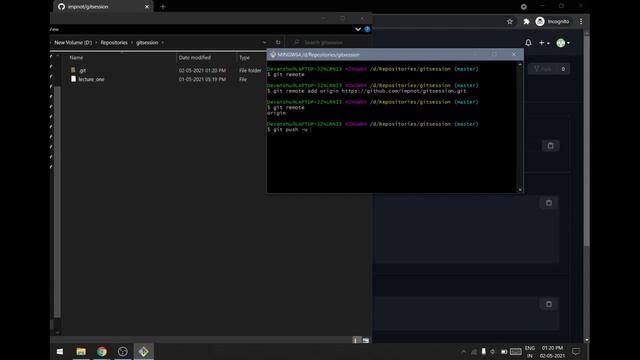Click terminal scrollbar down arrow
The image size is (640, 360).
(x=520, y=190)
